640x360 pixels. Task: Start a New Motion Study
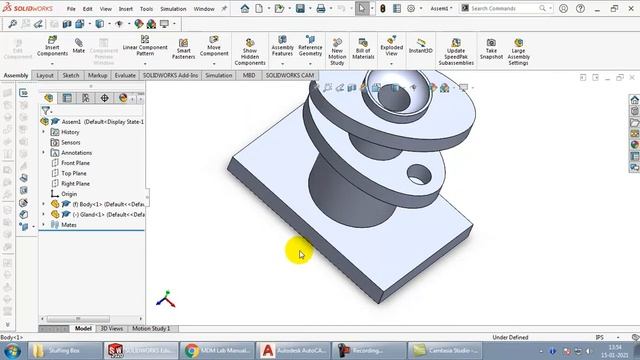point(337,52)
